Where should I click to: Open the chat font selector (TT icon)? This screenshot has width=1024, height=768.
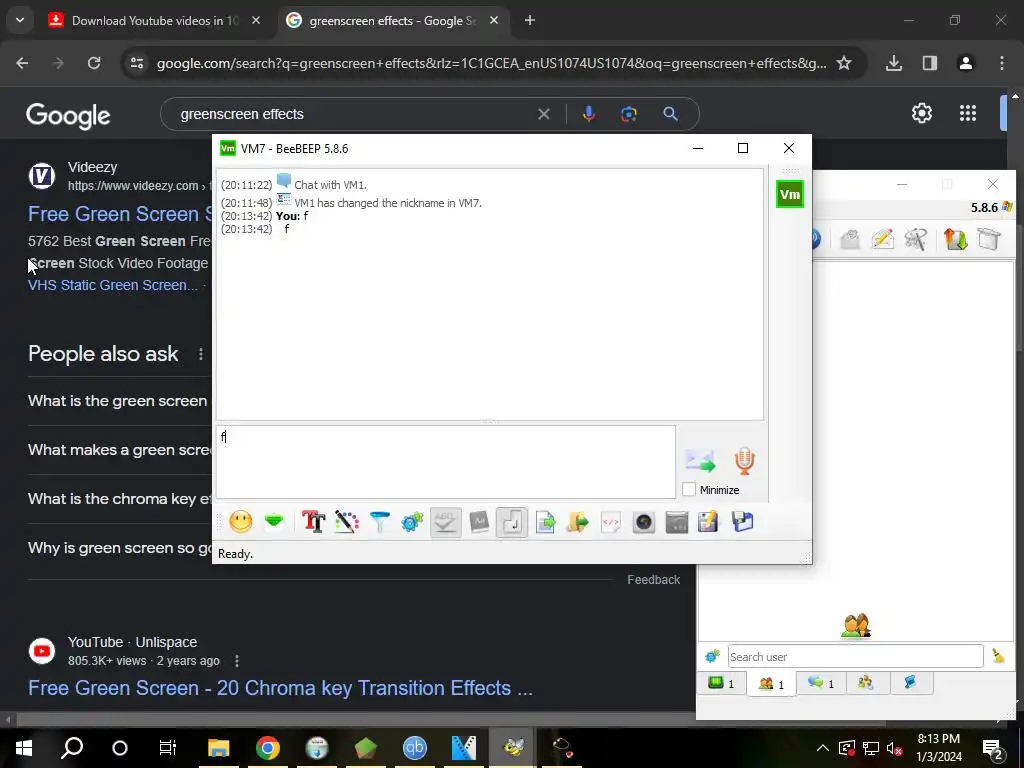tap(313, 522)
